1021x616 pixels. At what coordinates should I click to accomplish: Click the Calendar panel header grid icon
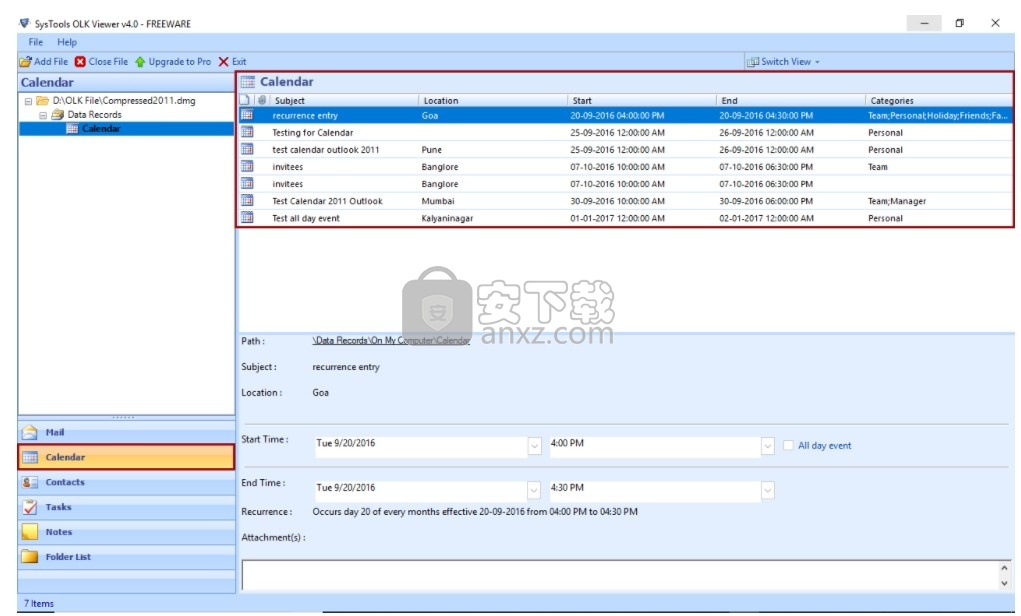tap(248, 82)
